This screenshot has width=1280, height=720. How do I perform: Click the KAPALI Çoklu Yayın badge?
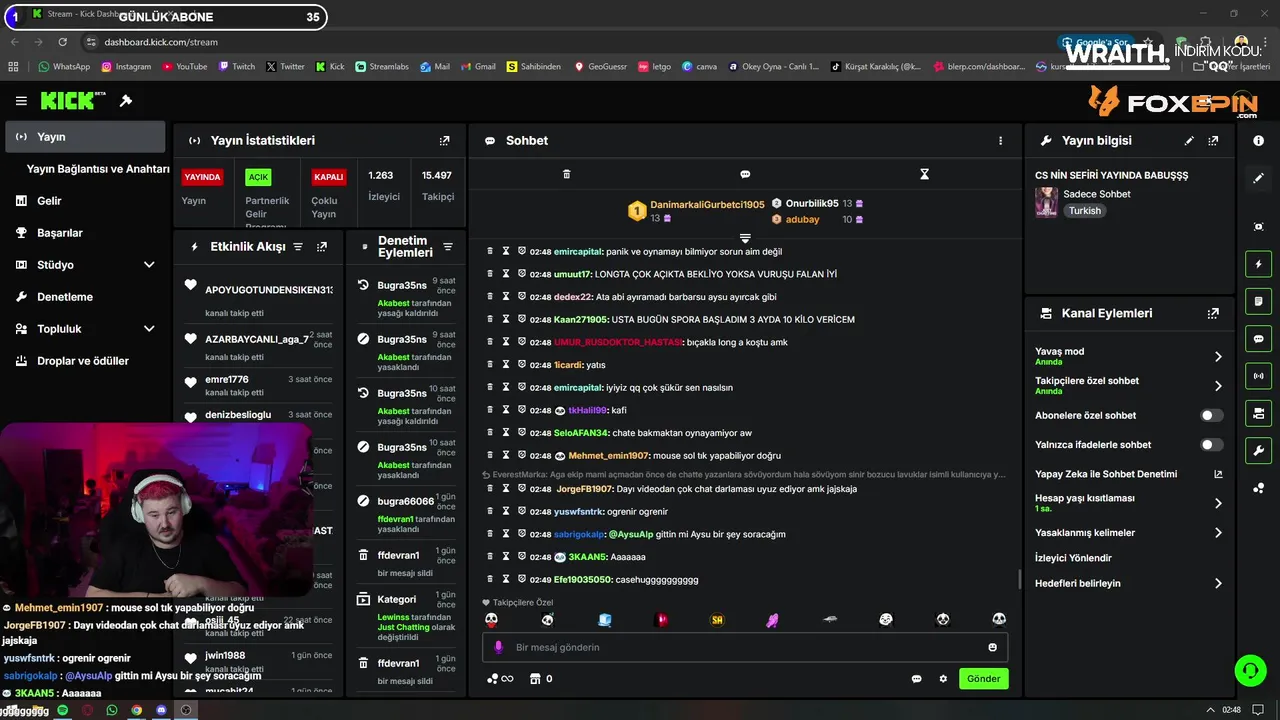[329, 177]
